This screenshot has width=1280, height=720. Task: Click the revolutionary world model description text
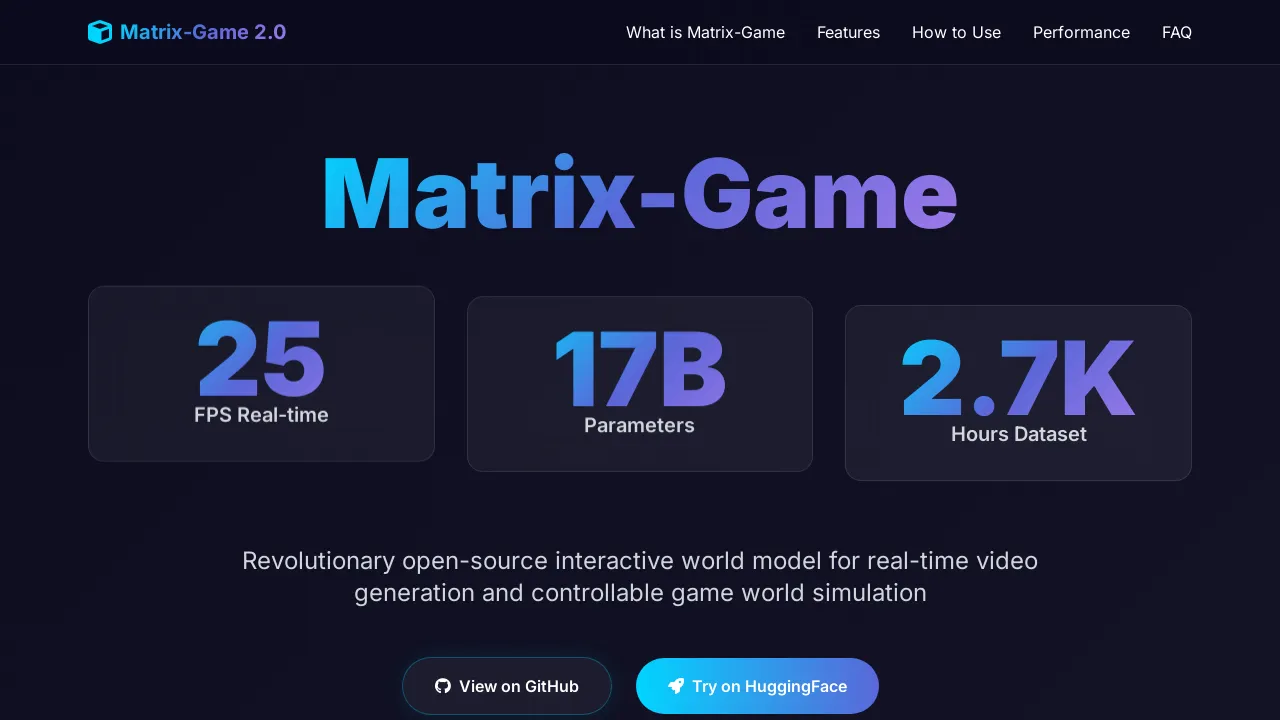pos(640,576)
